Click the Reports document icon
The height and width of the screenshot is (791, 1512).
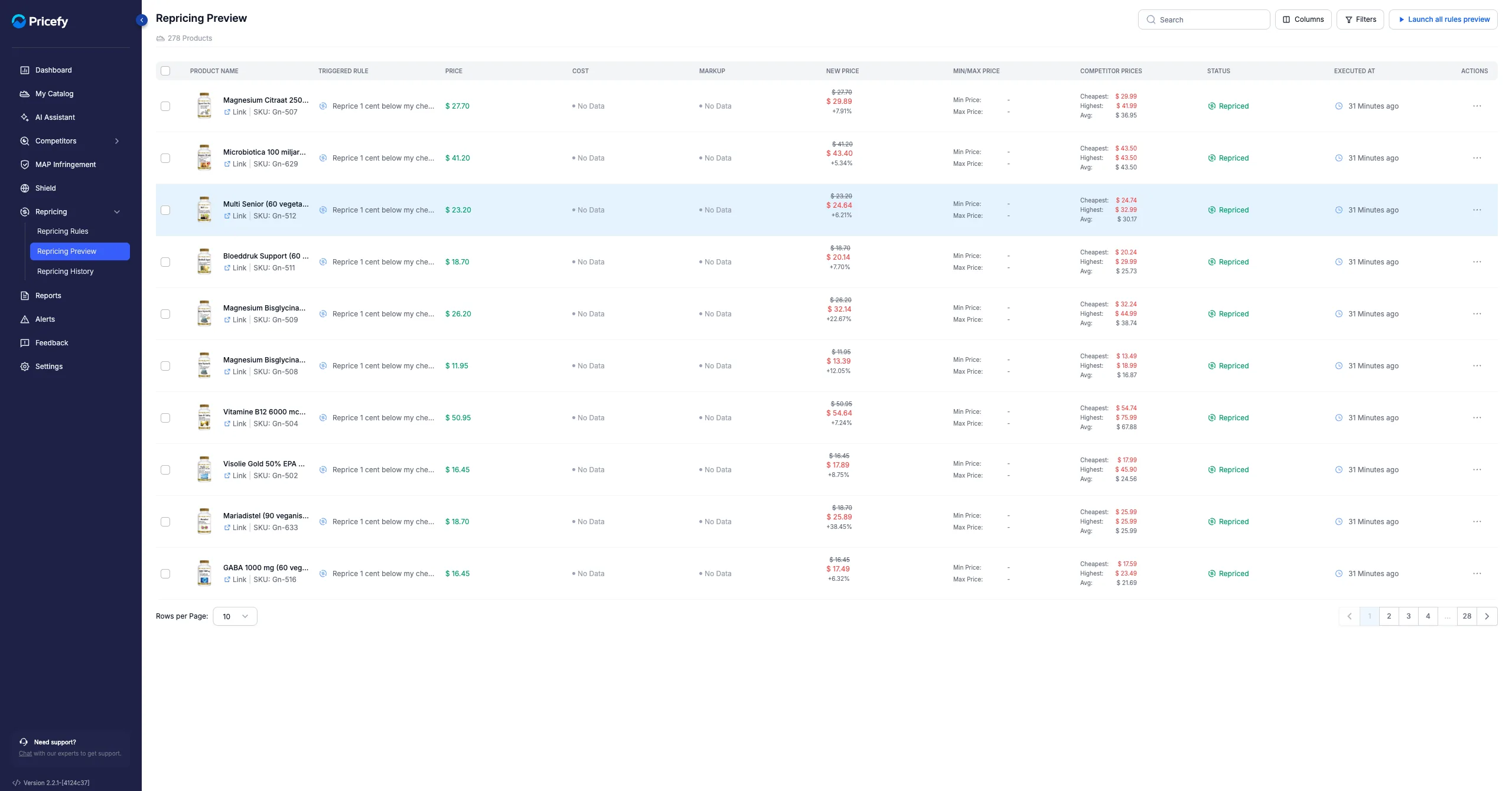click(25, 296)
